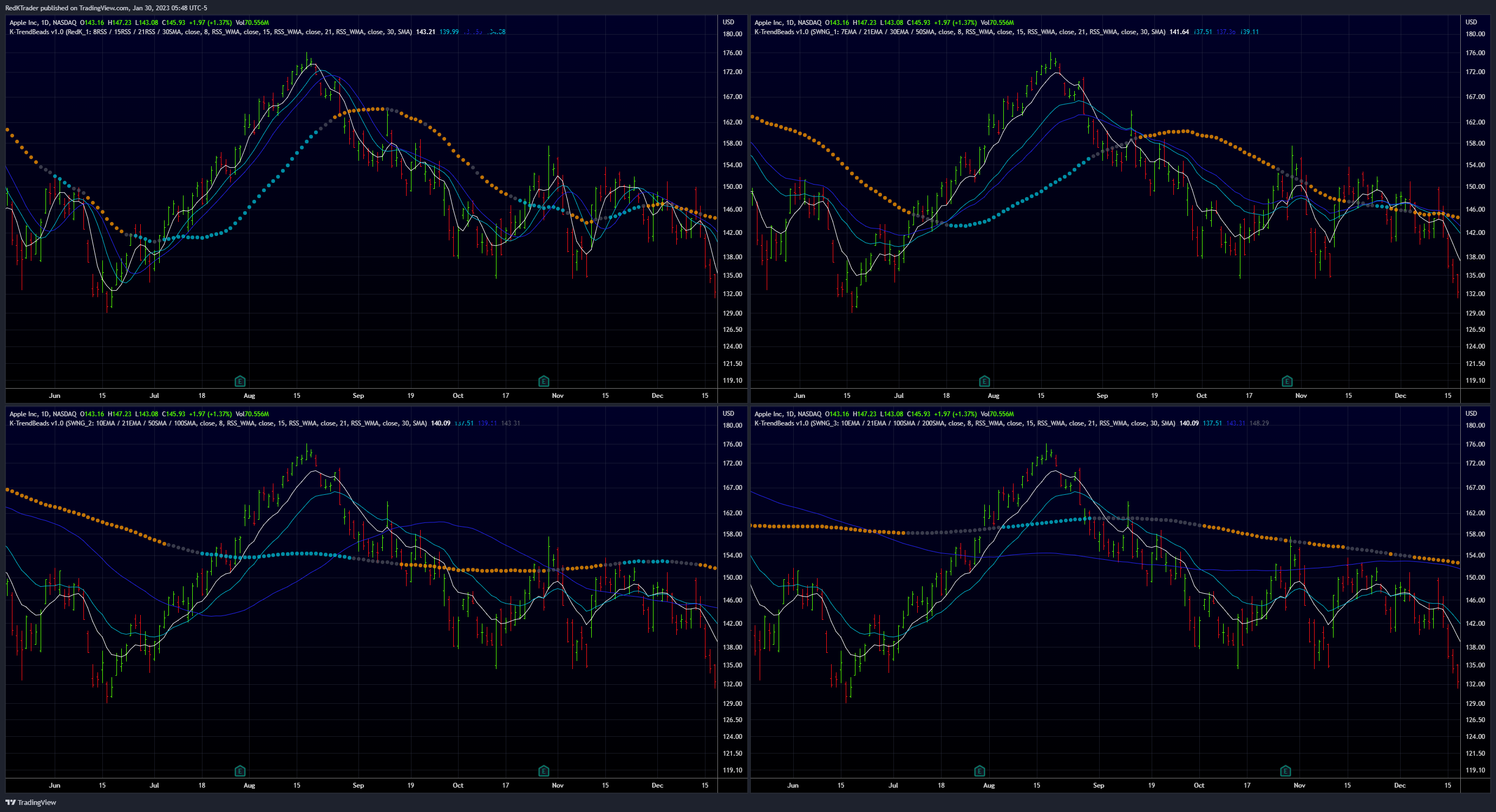Open the late-October earnings marker in SWNG_2 pane

544,771
